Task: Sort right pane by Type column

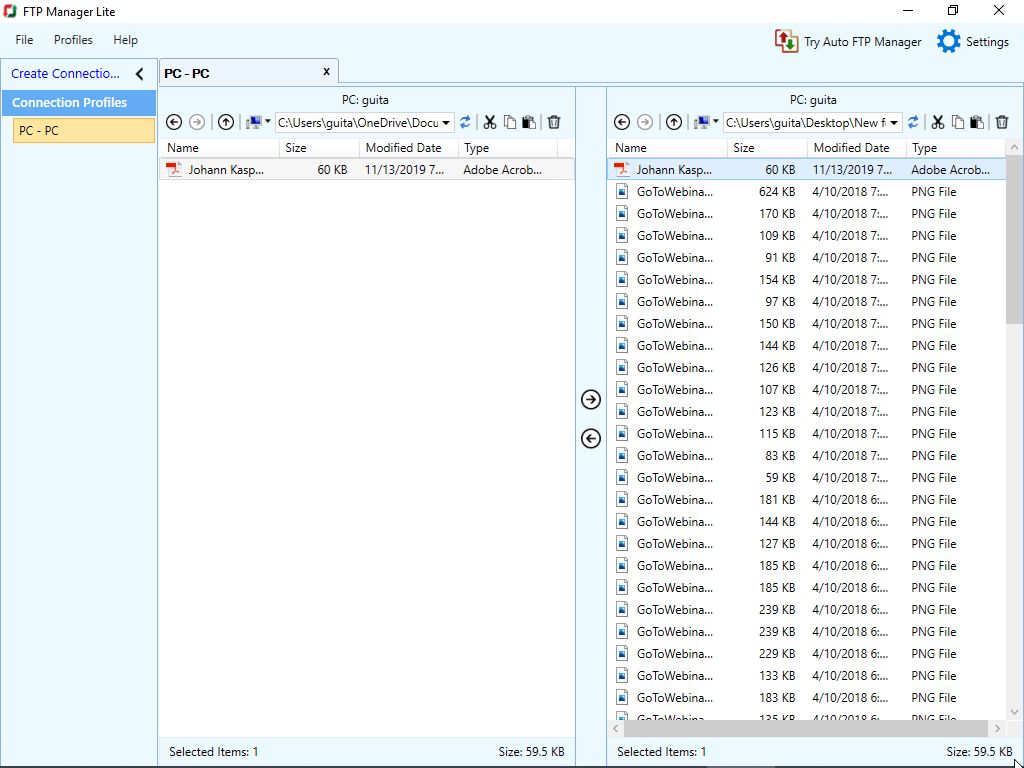Action: point(956,148)
